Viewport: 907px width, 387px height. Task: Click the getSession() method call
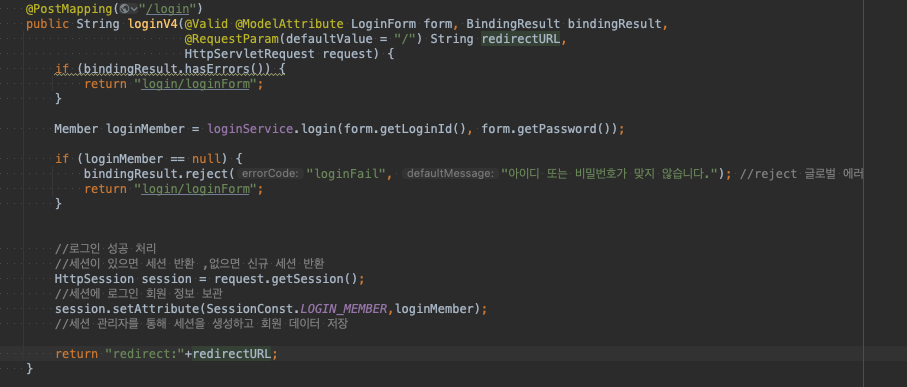pyautogui.click(x=315, y=279)
